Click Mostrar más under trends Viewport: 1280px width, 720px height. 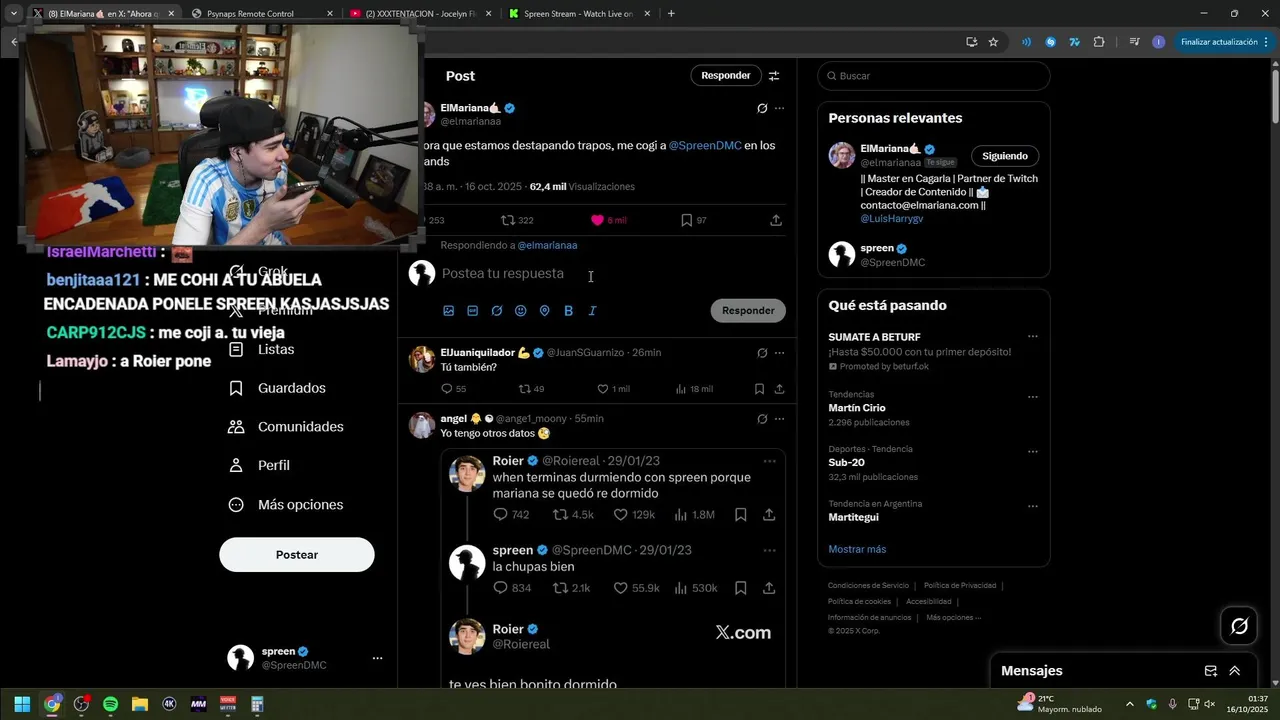click(x=857, y=549)
